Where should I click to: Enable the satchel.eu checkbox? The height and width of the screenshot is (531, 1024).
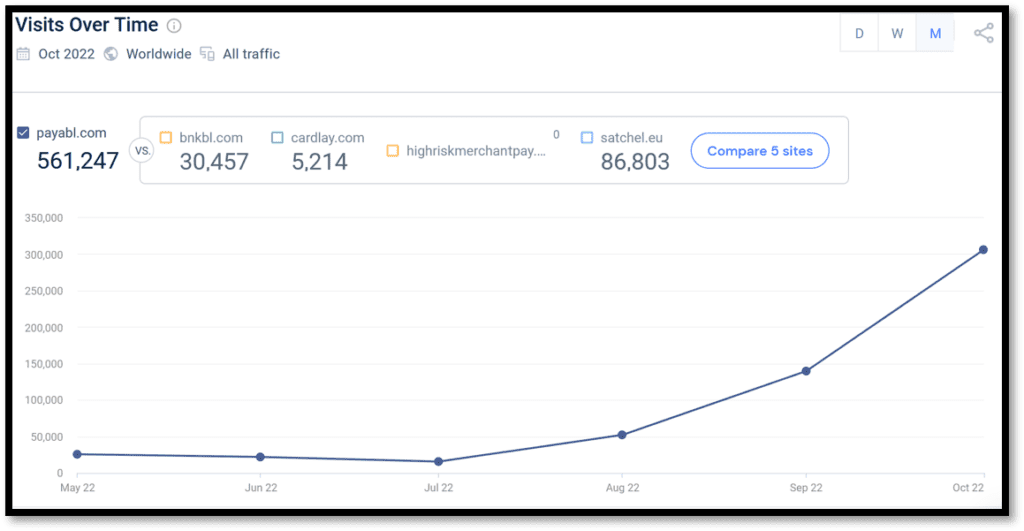pos(587,138)
